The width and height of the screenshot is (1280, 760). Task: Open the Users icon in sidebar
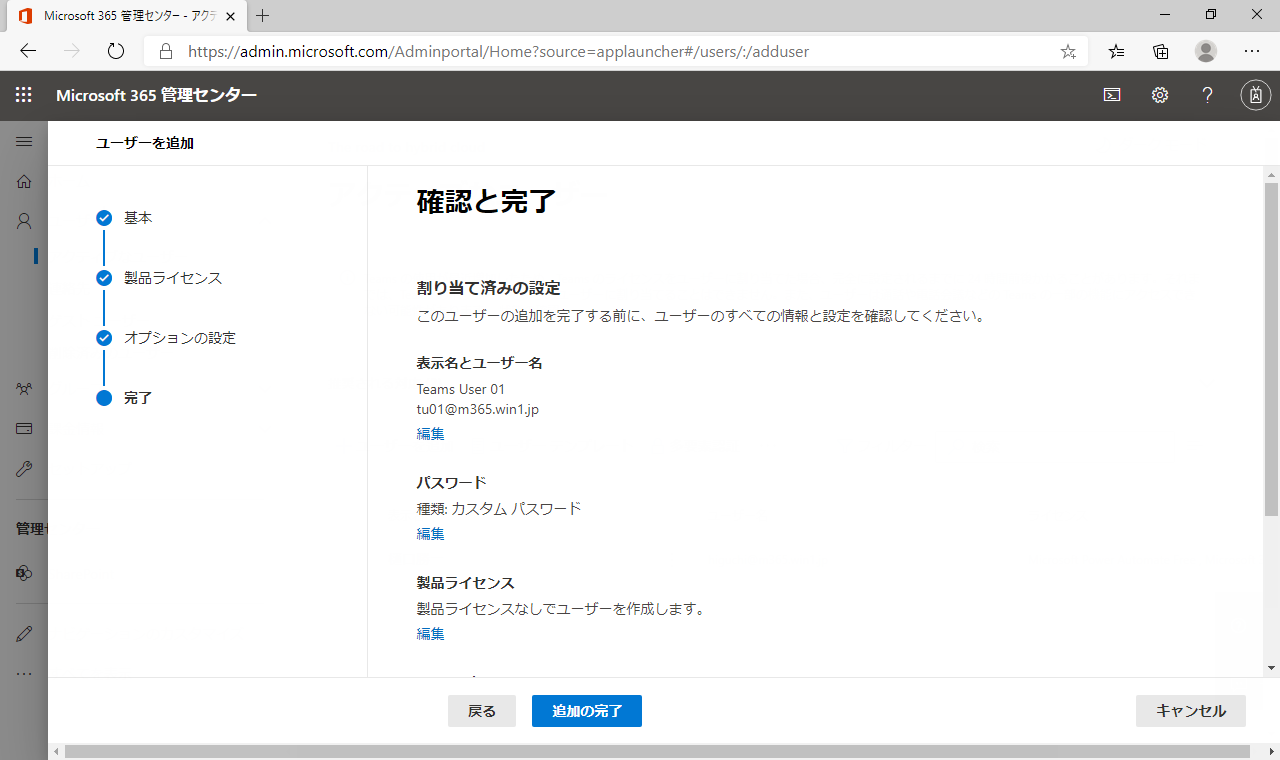pyautogui.click(x=24, y=221)
